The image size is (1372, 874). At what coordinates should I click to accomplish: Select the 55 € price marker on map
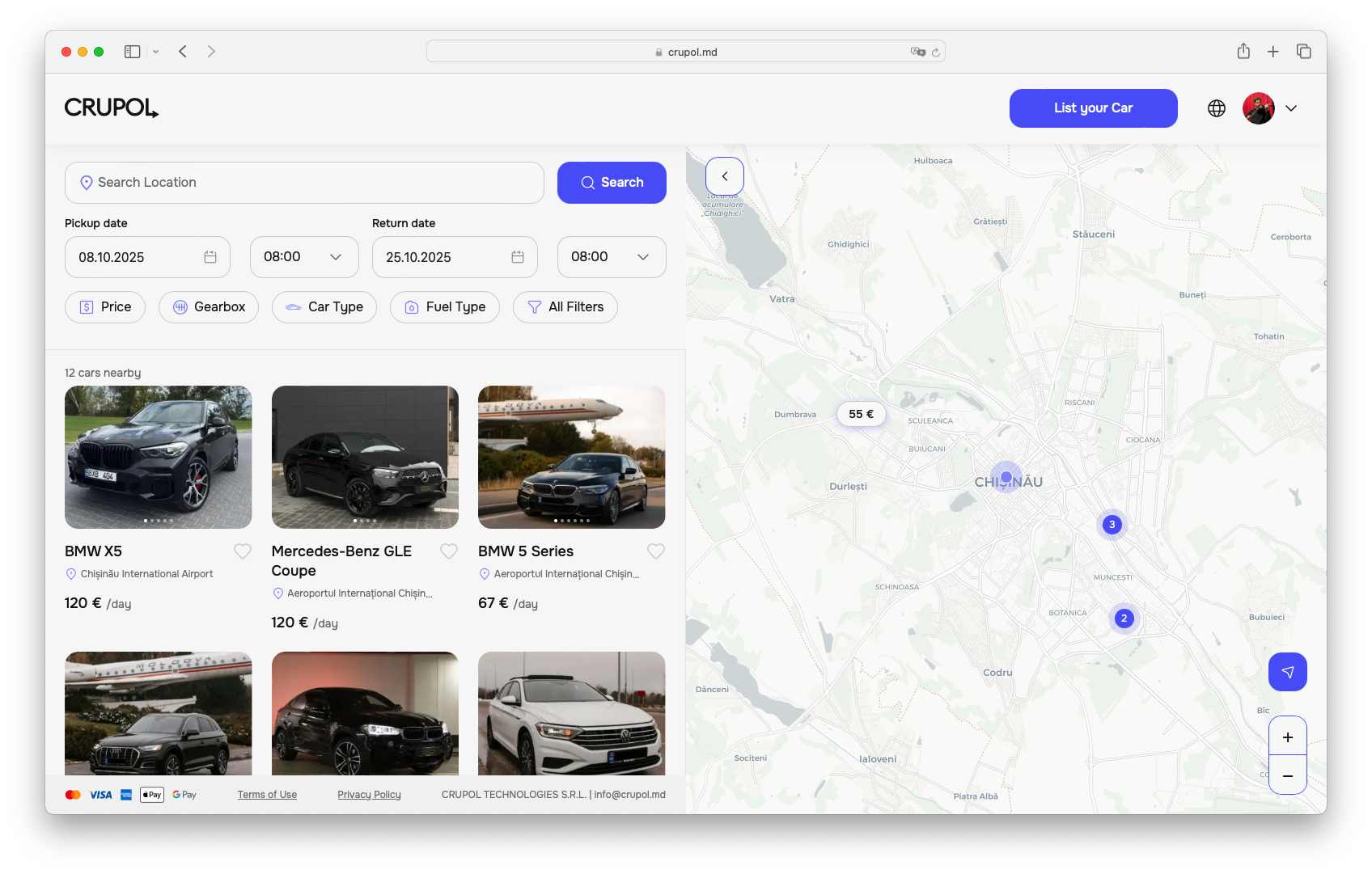tap(861, 414)
